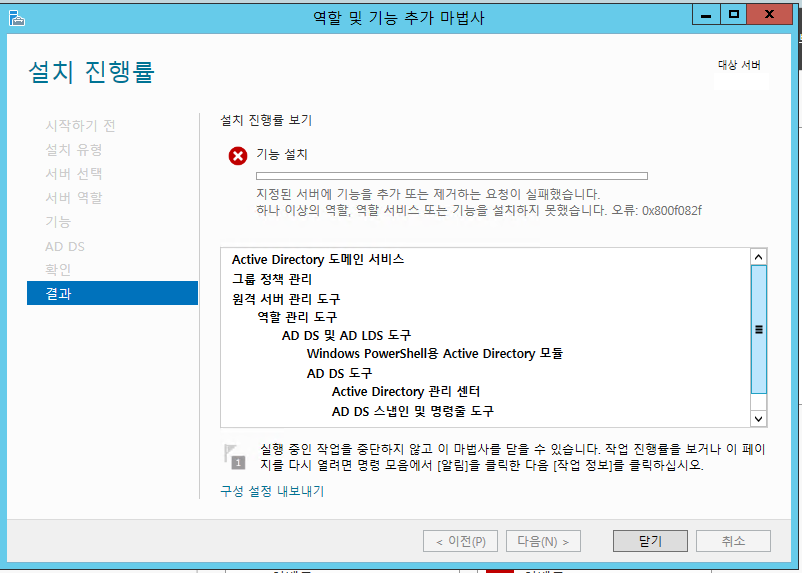
Task: Select the AD DS step in sidebar
Action: pos(65,246)
